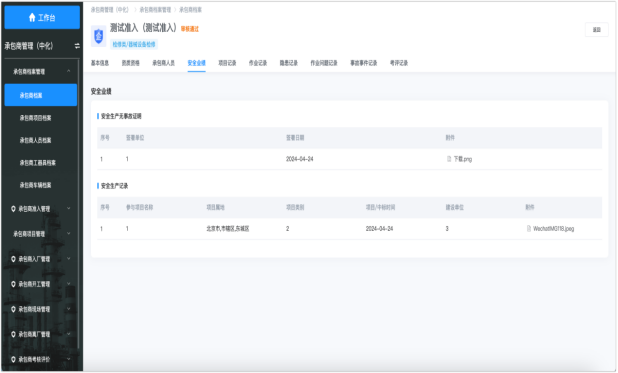Select 承包商车辆档案 in the sidebar

pyautogui.click(x=35, y=185)
